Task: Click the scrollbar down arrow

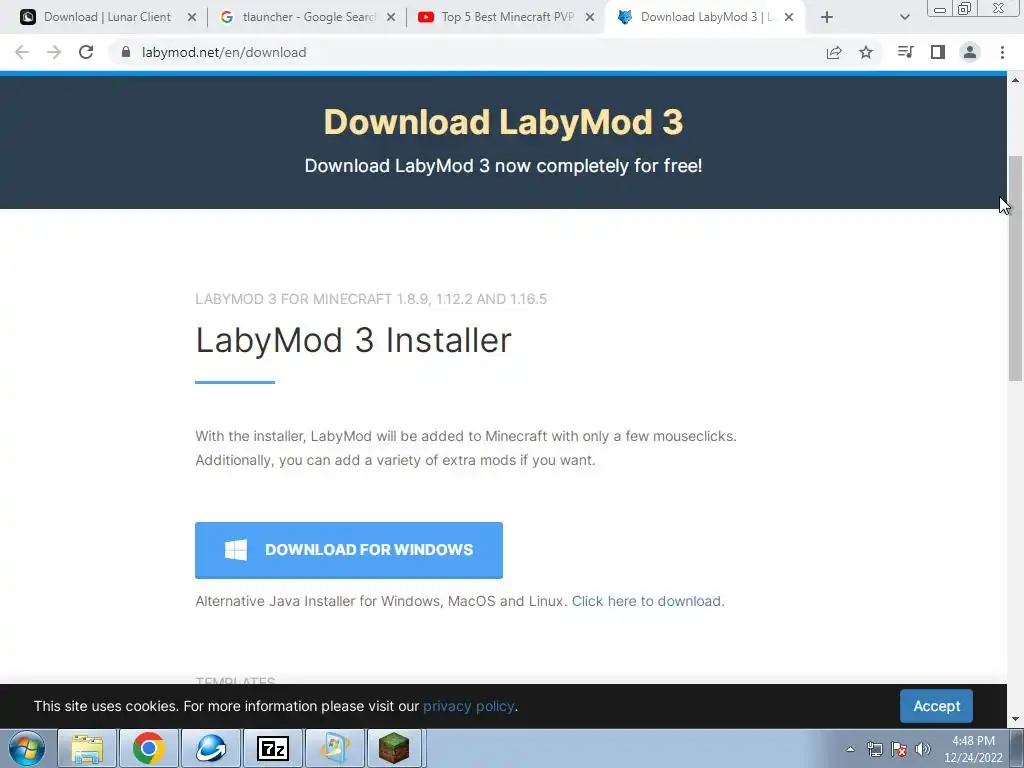Action: [x=1015, y=719]
